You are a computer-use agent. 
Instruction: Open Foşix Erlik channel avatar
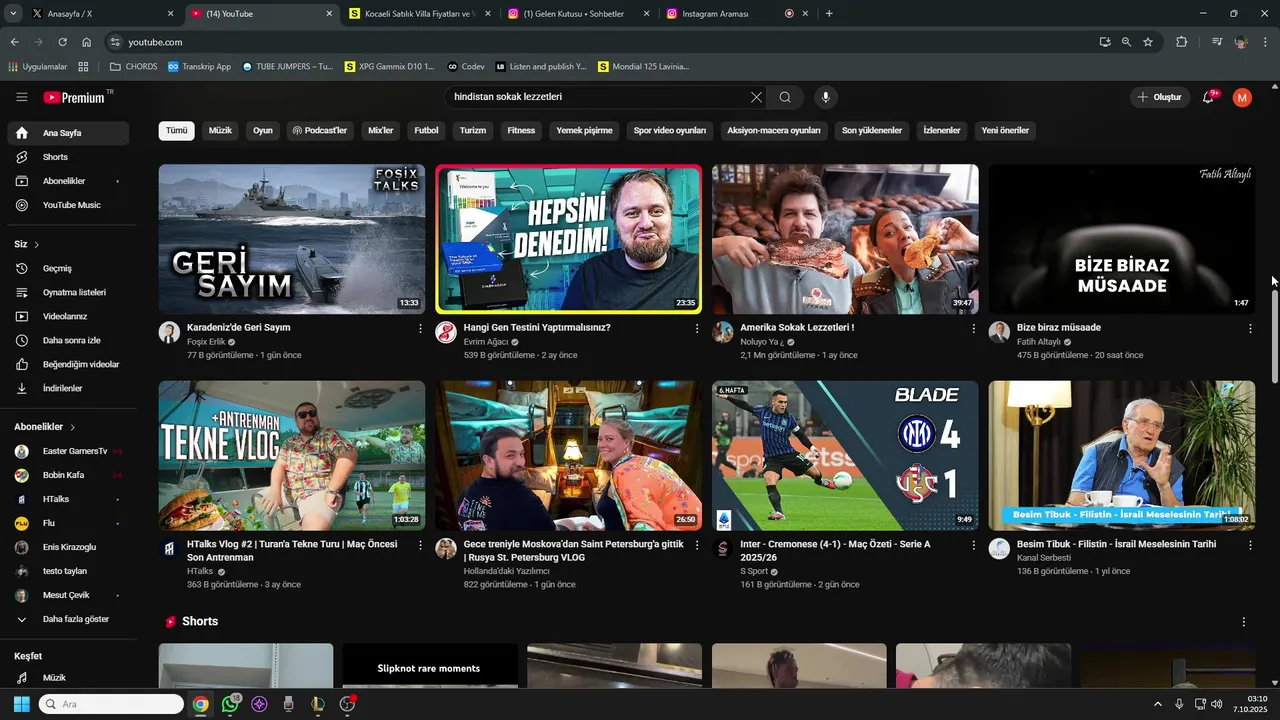[169, 333]
